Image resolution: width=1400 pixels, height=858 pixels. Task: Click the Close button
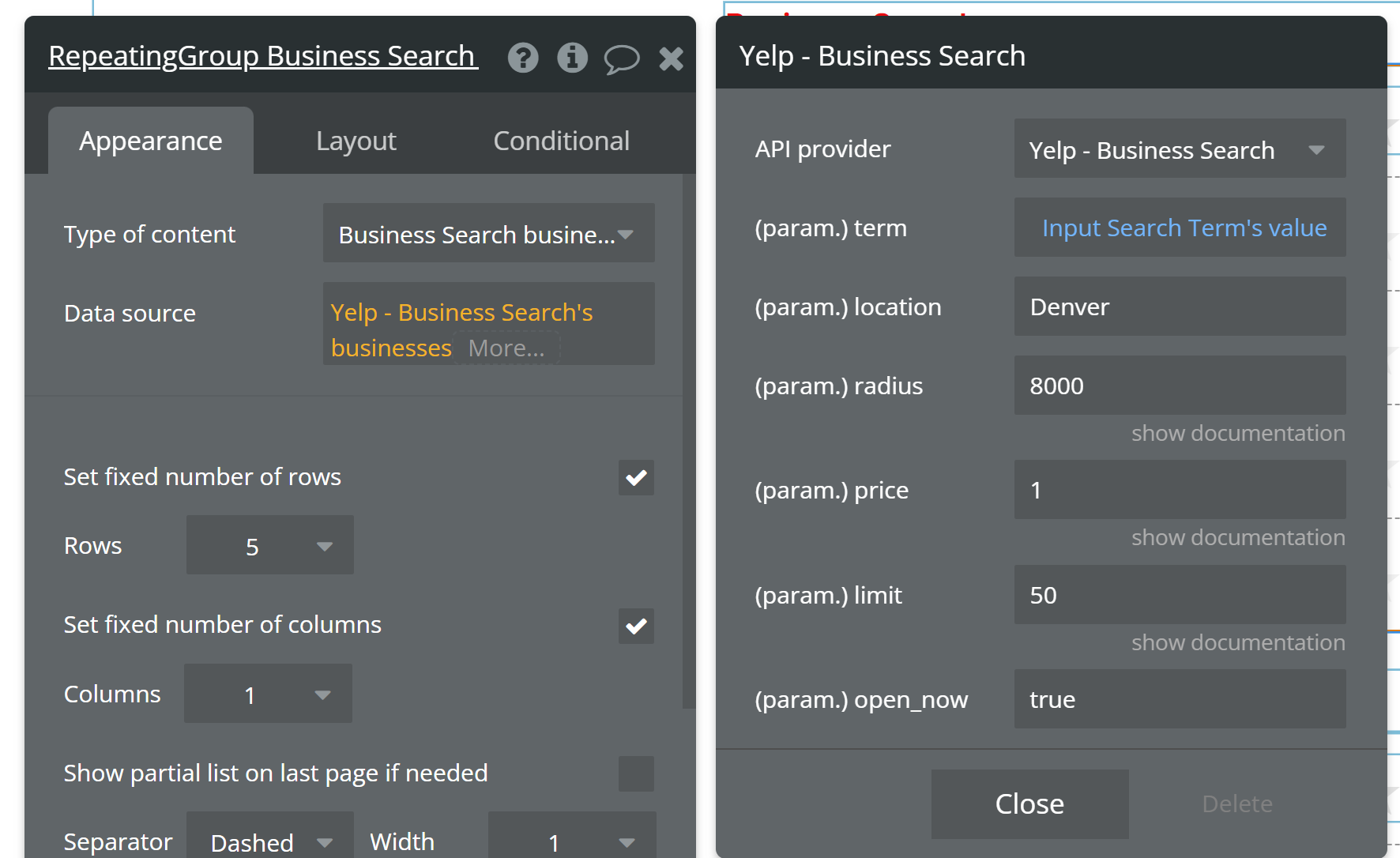coord(1029,803)
